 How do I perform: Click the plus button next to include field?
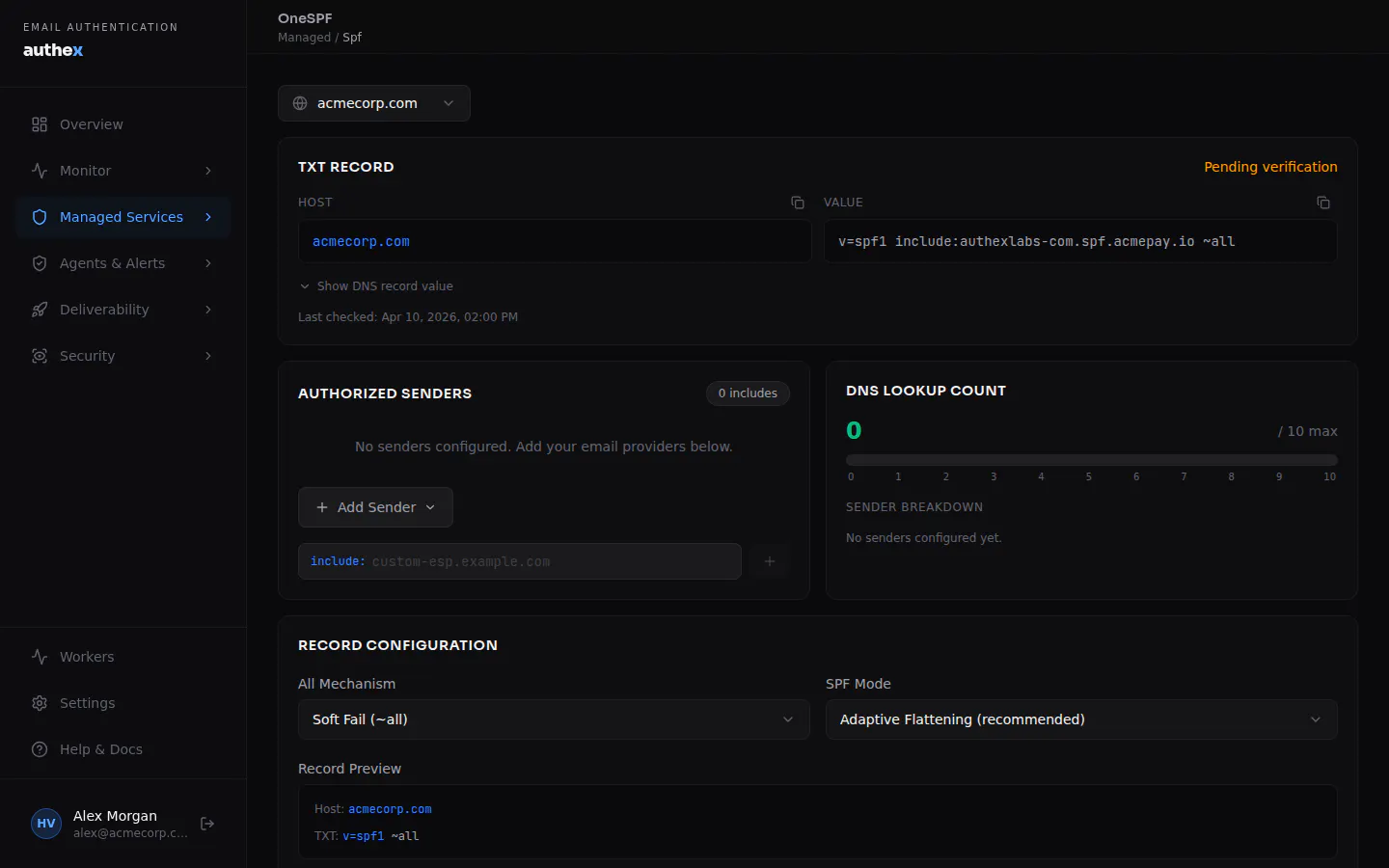click(x=770, y=561)
